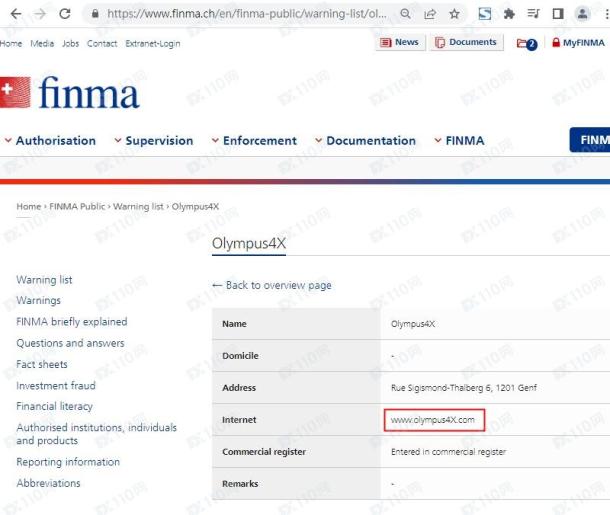Open the media control playlist icon

[x=533, y=14]
